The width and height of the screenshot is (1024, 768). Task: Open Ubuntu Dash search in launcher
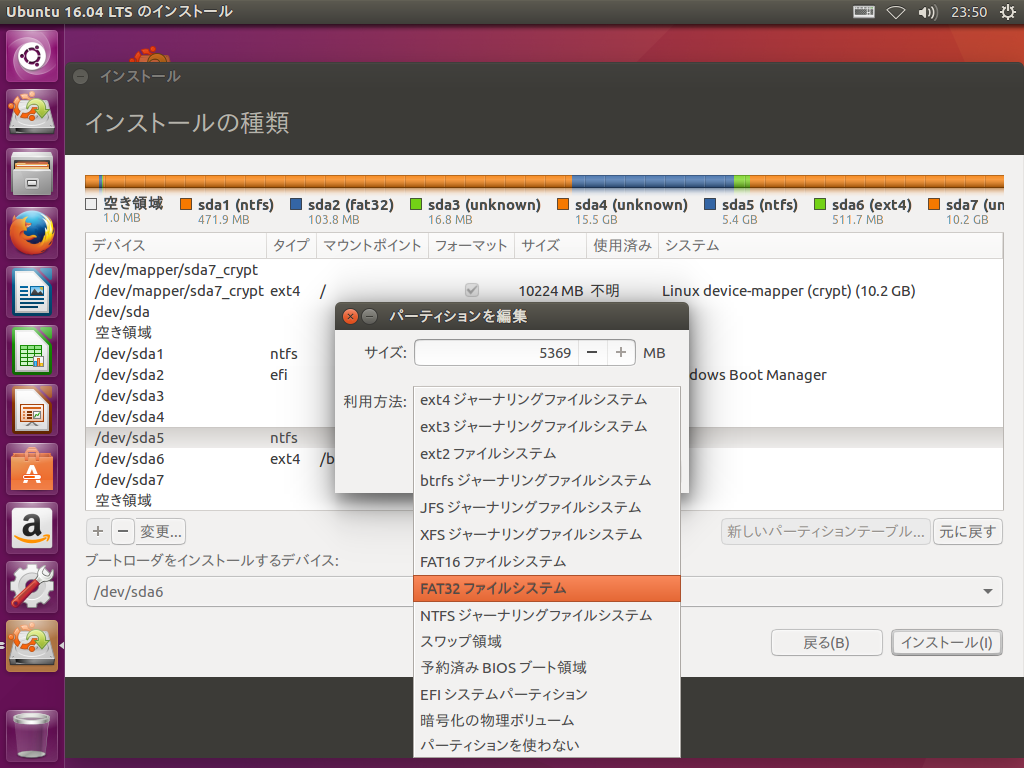tap(32, 56)
